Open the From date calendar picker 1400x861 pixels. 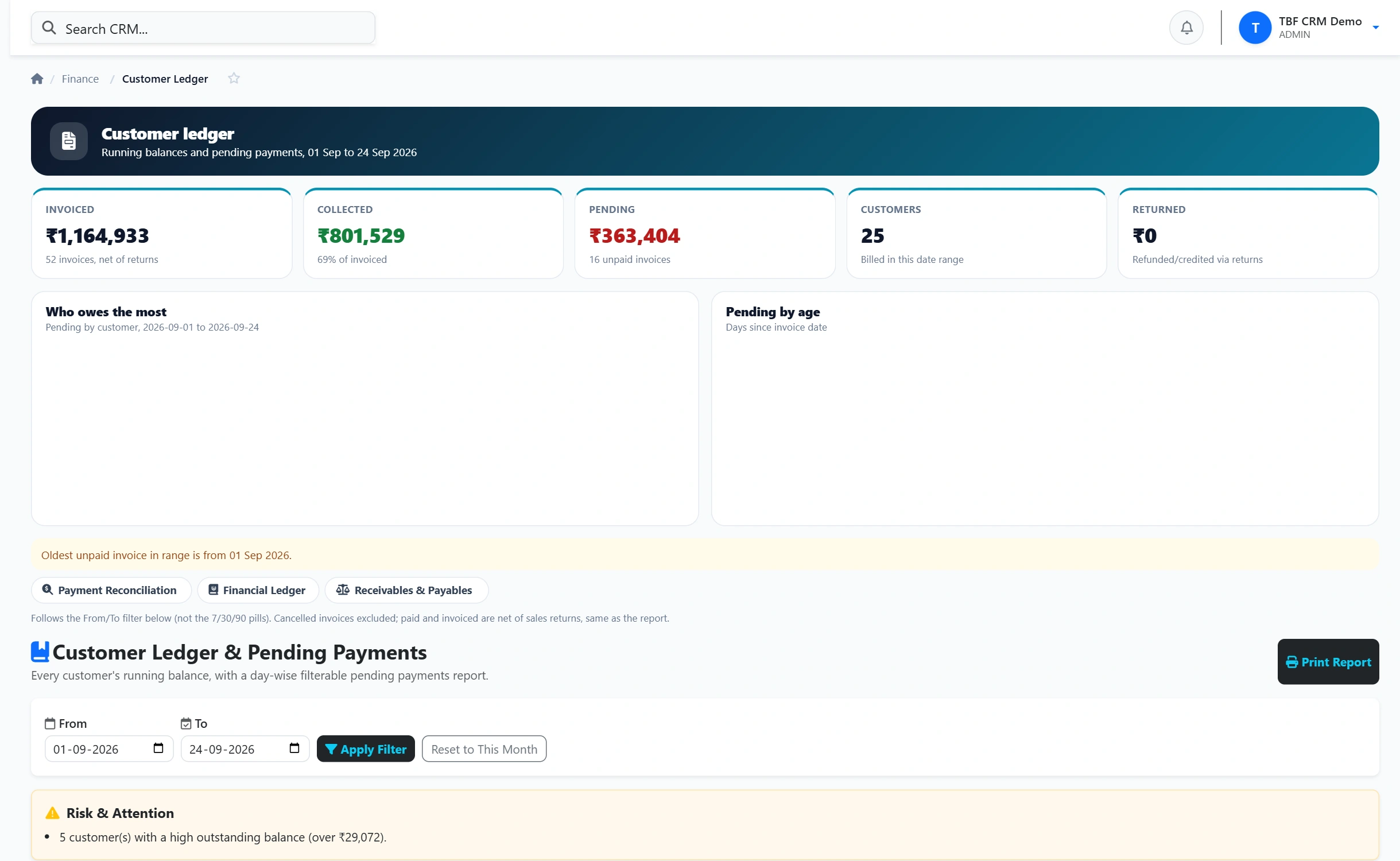point(158,748)
